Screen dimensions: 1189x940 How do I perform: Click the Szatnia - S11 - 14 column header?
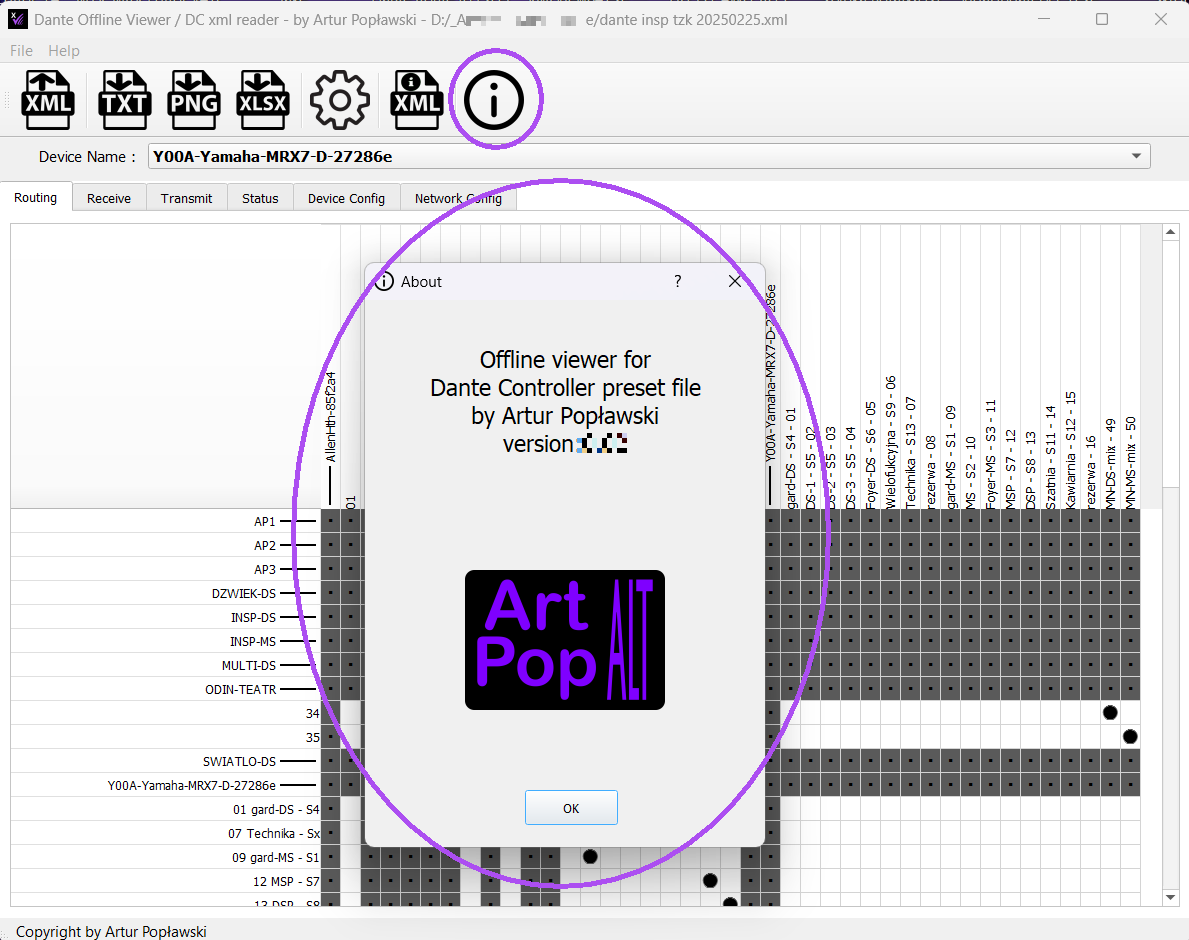(x=1050, y=456)
